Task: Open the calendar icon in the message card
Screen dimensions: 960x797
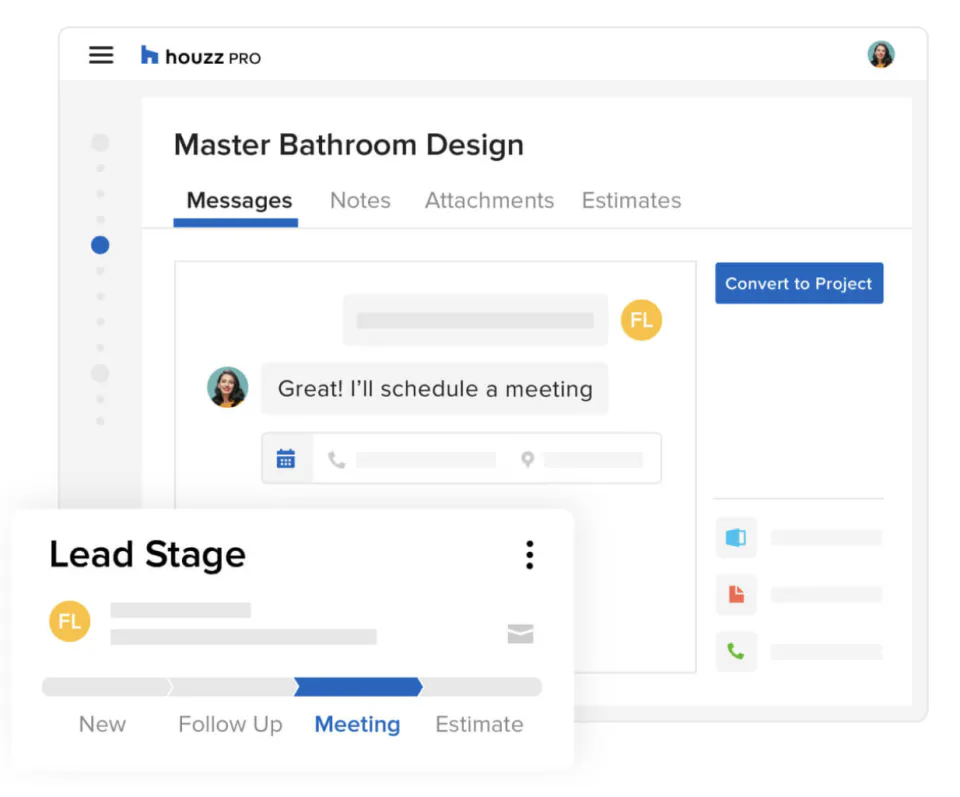Action: (x=287, y=457)
